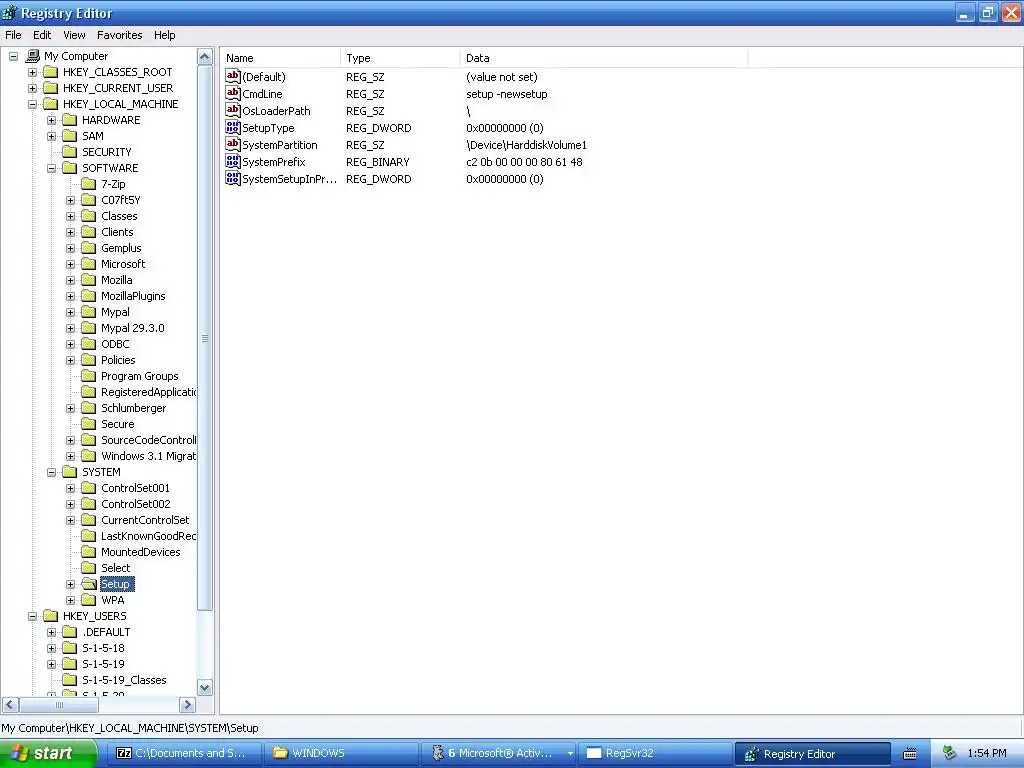This screenshot has height=768, width=1024.
Task: Switch to the RegSvr32 taskbar button
Action: (x=656, y=753)
